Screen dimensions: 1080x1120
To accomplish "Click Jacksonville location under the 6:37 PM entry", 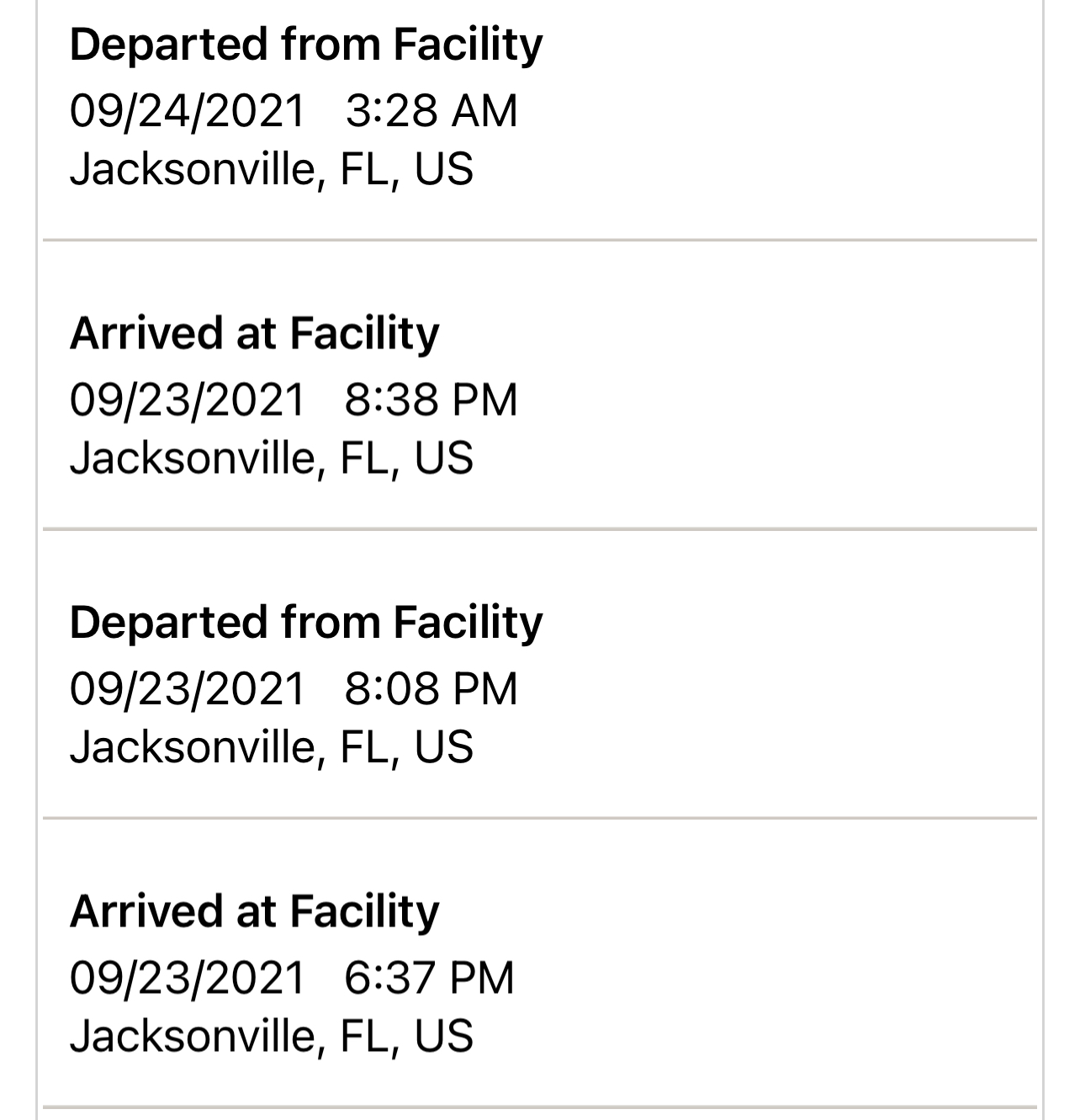I will point(271,1036).
